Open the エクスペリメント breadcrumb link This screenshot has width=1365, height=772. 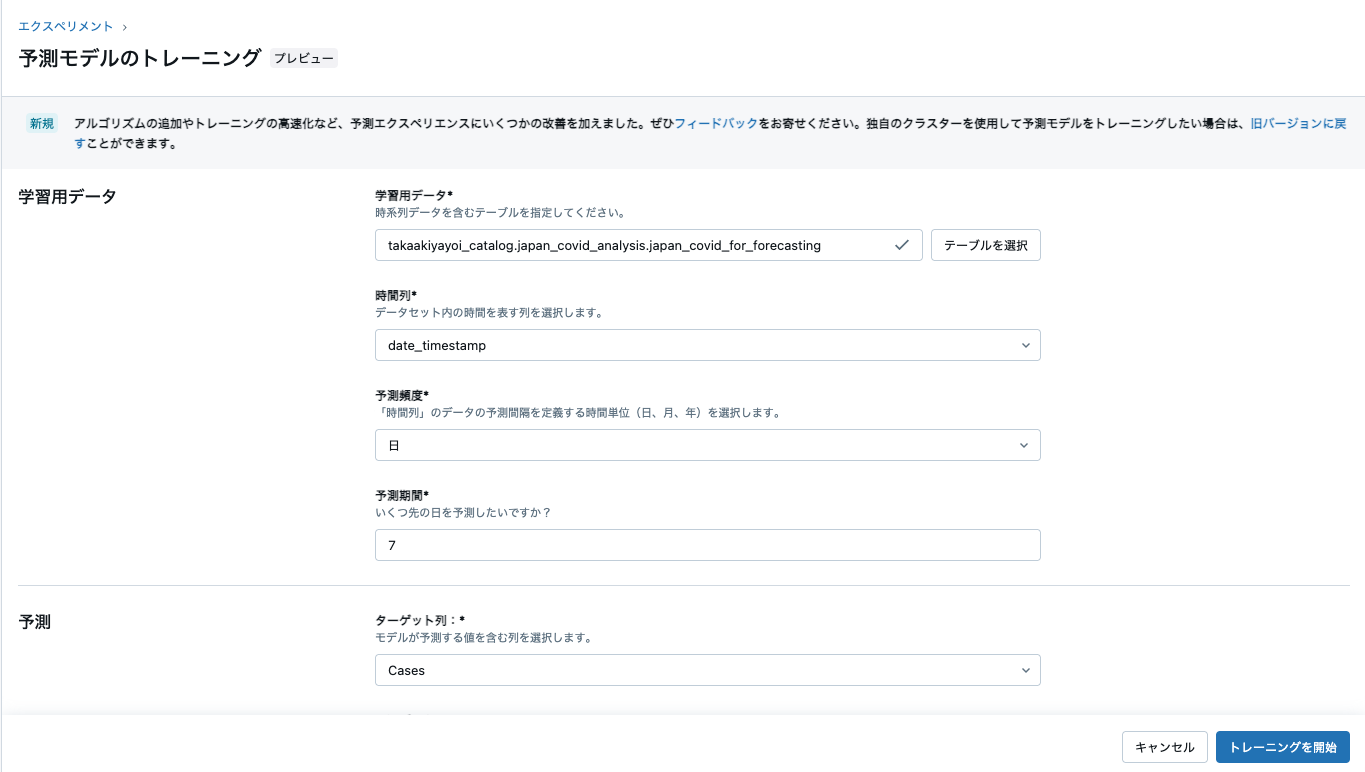65,26
